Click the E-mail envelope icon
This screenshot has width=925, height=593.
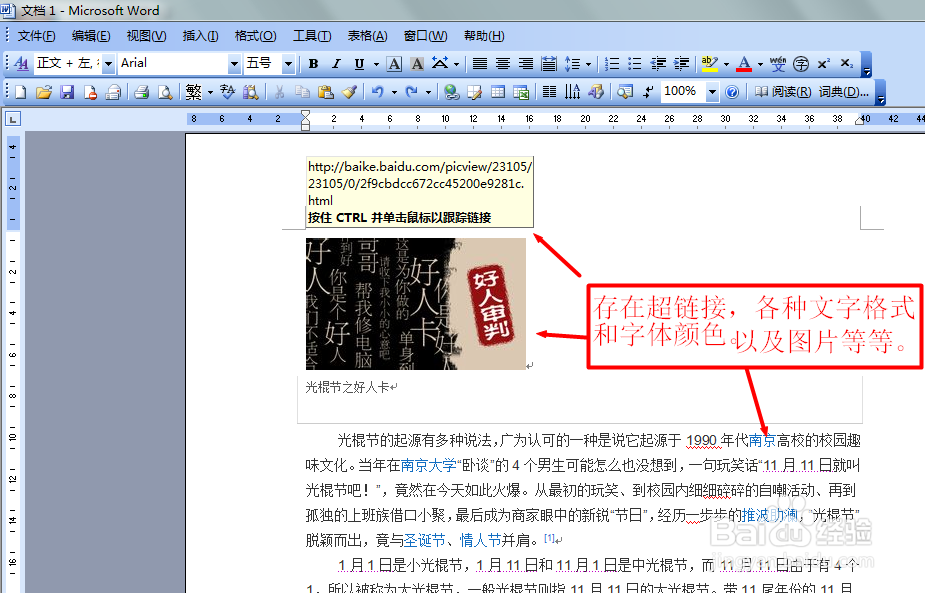click(x=113, y=92)
